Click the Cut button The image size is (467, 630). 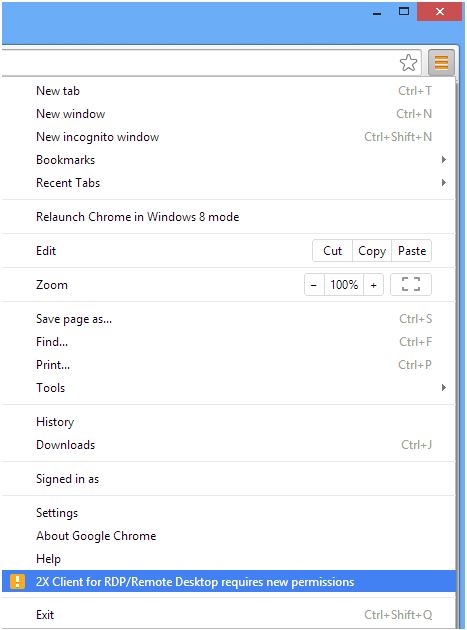(332, 251)
